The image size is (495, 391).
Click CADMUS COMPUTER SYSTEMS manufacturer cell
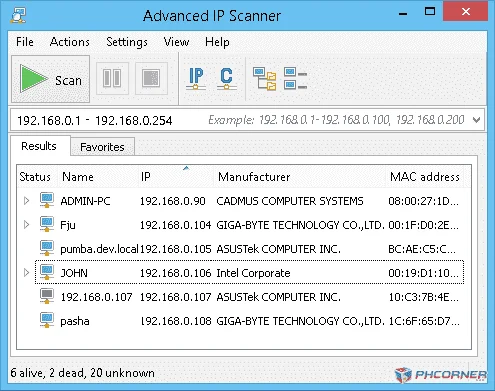click(x=290, y=201)
